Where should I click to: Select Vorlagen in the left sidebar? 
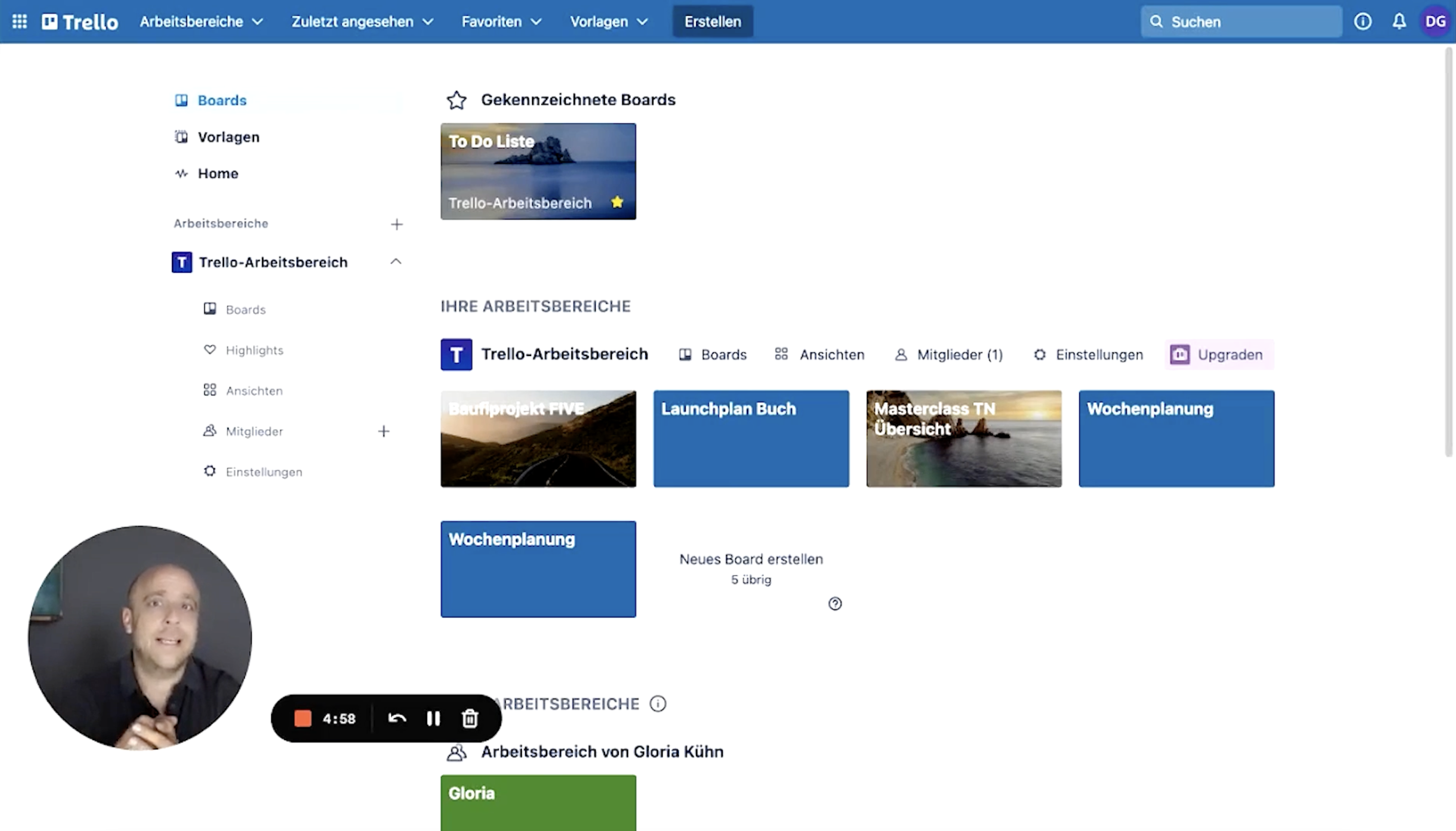click(x=228, y=137)
